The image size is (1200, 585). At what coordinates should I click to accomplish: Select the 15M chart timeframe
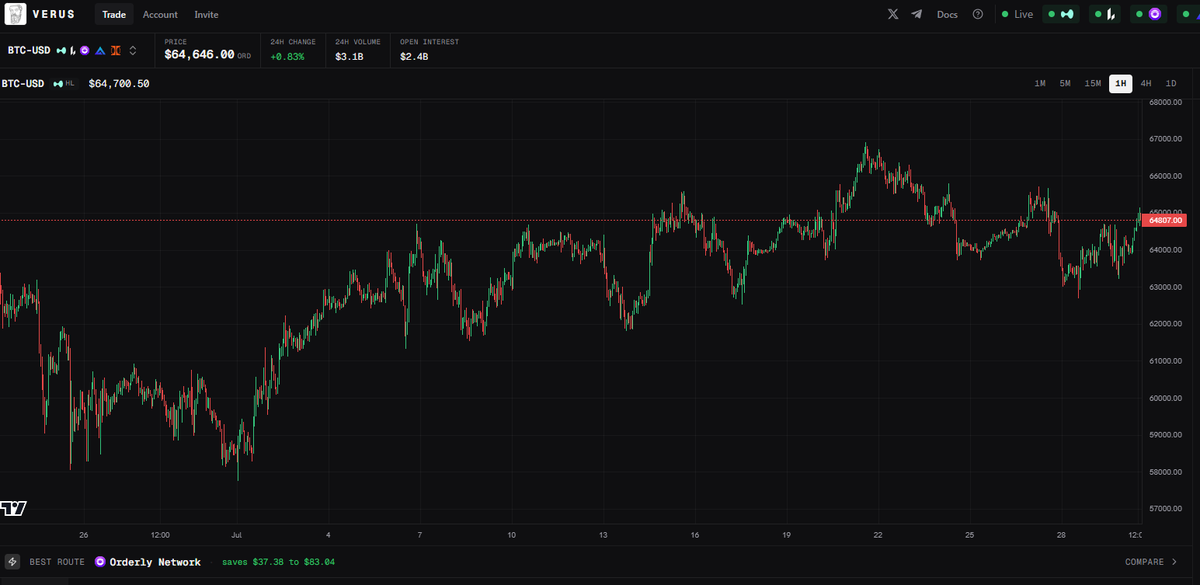(x=1093, y=84)
